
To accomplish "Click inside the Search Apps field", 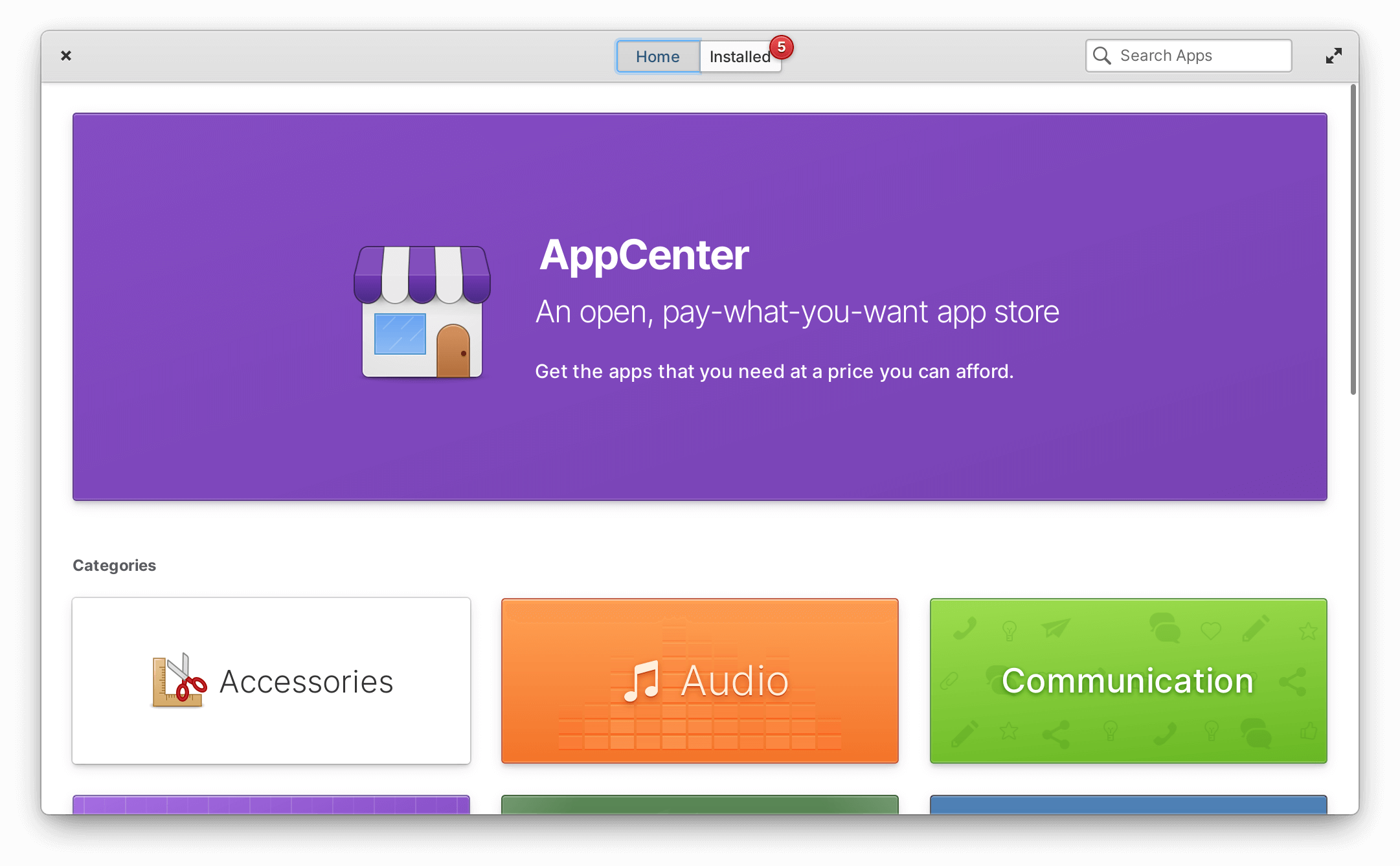I will [x=1198, y=55].
